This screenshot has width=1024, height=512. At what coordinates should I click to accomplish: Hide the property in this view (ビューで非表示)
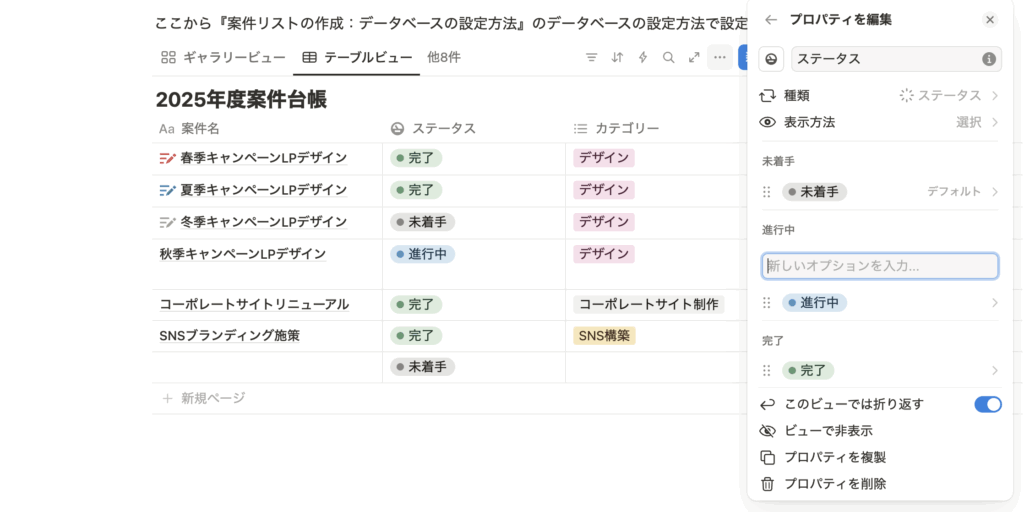click(828, 431)
